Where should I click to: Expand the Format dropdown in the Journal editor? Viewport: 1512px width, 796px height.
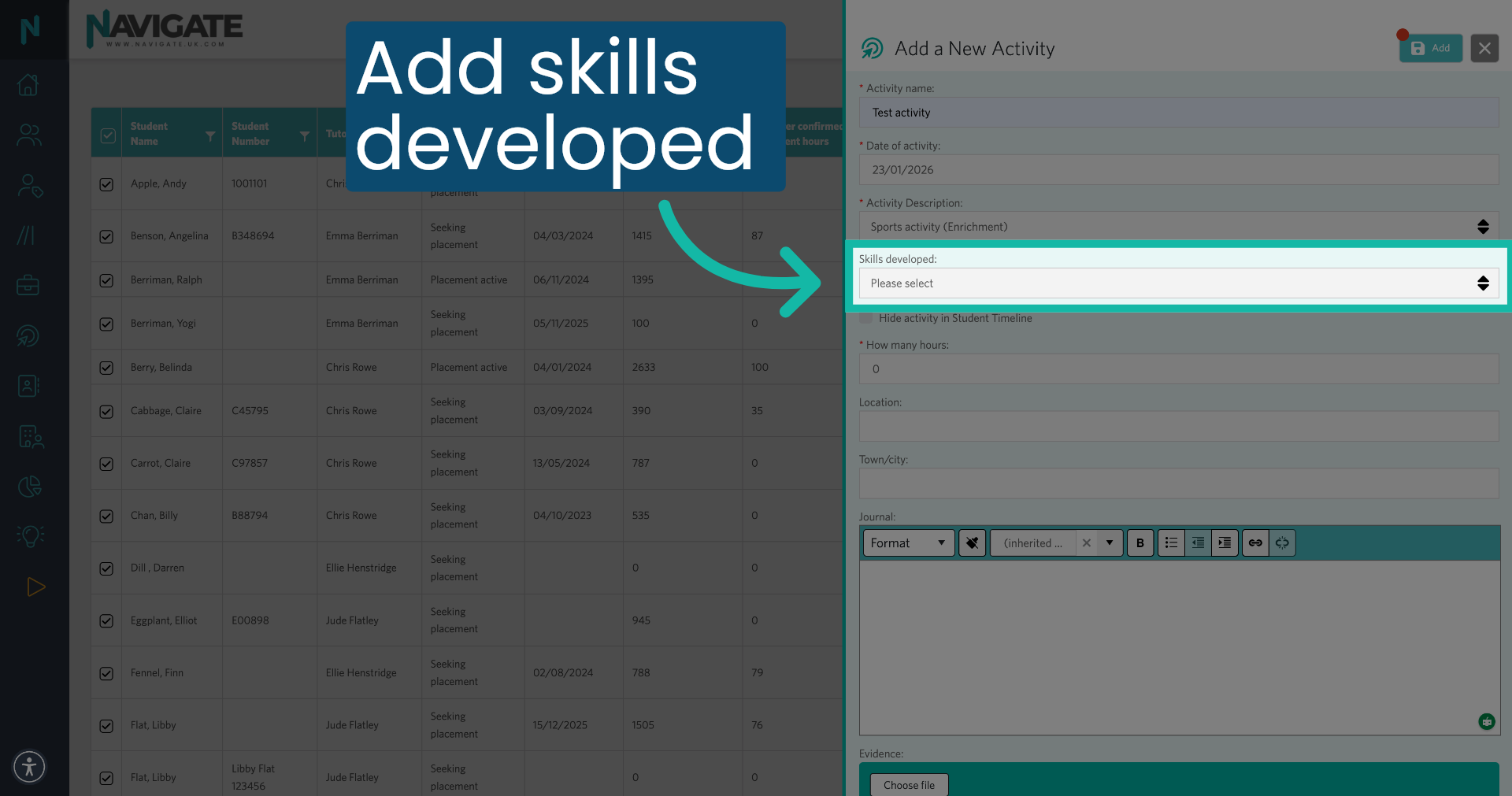[x=908, y=542]
